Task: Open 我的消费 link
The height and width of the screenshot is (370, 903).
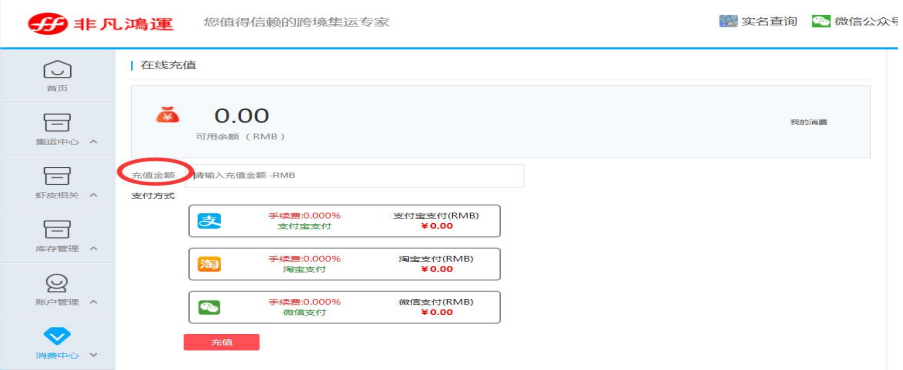Action: click(809, 122)
